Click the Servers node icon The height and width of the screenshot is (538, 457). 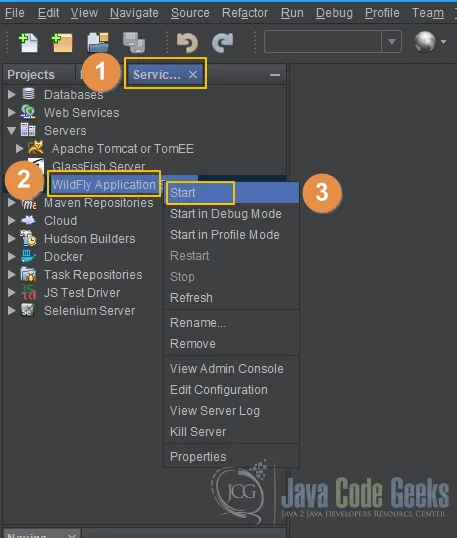click(x=28, y=130)
